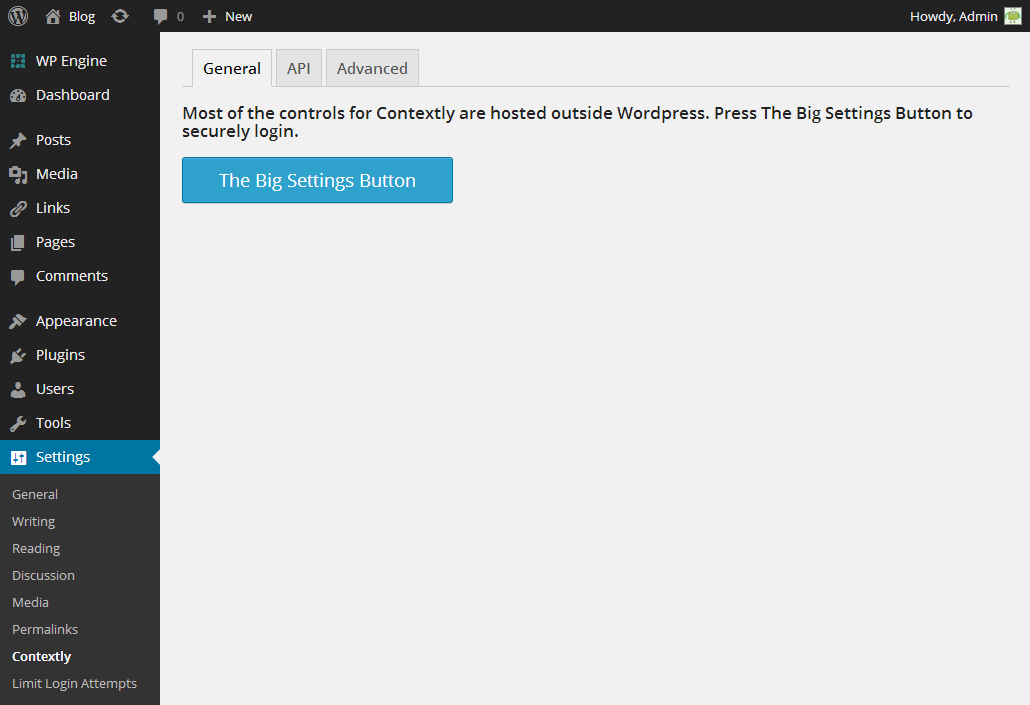The image size is (1030, 705).
Task: Click the Tools wrench icon
Action: (18, 424)
